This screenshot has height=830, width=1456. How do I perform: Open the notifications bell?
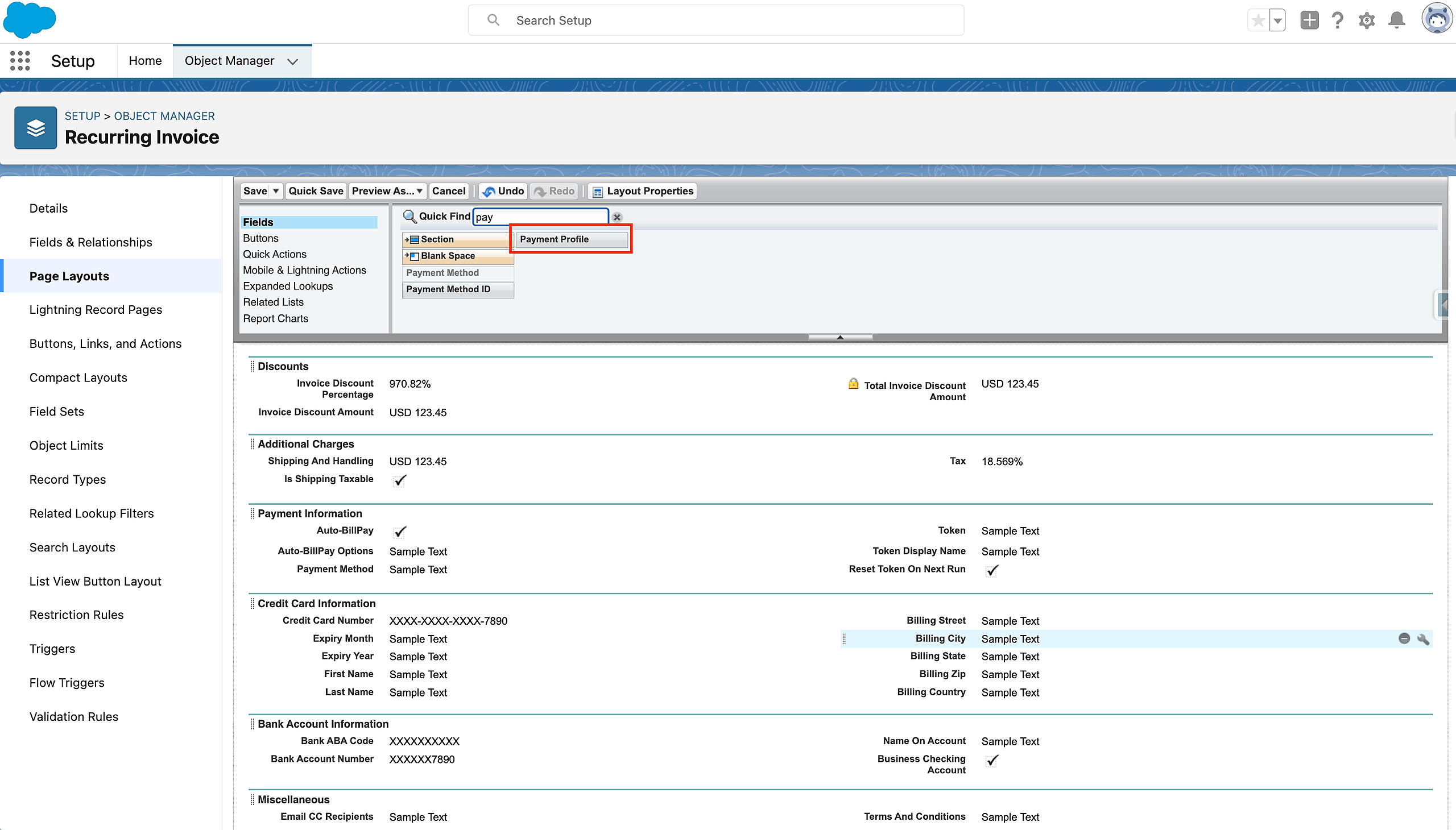[1396, 20]
